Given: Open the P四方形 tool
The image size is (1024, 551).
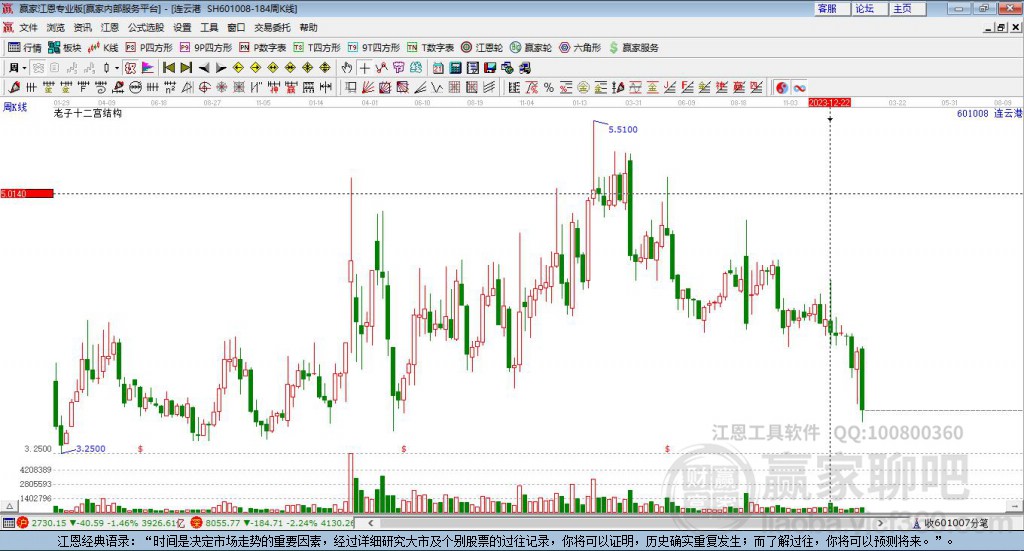Looking at the screenshot, I should (x=149, y=48).
